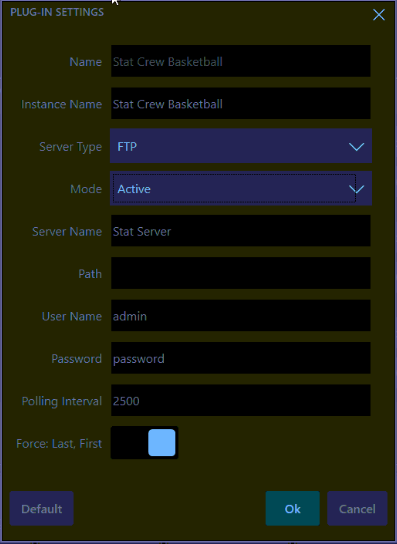Close the Plug-in Settings dialog

click(x=379, y=15)
